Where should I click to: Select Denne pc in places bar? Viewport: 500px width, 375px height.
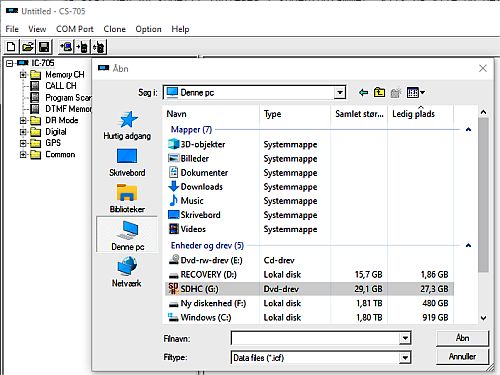click(127, 235)
